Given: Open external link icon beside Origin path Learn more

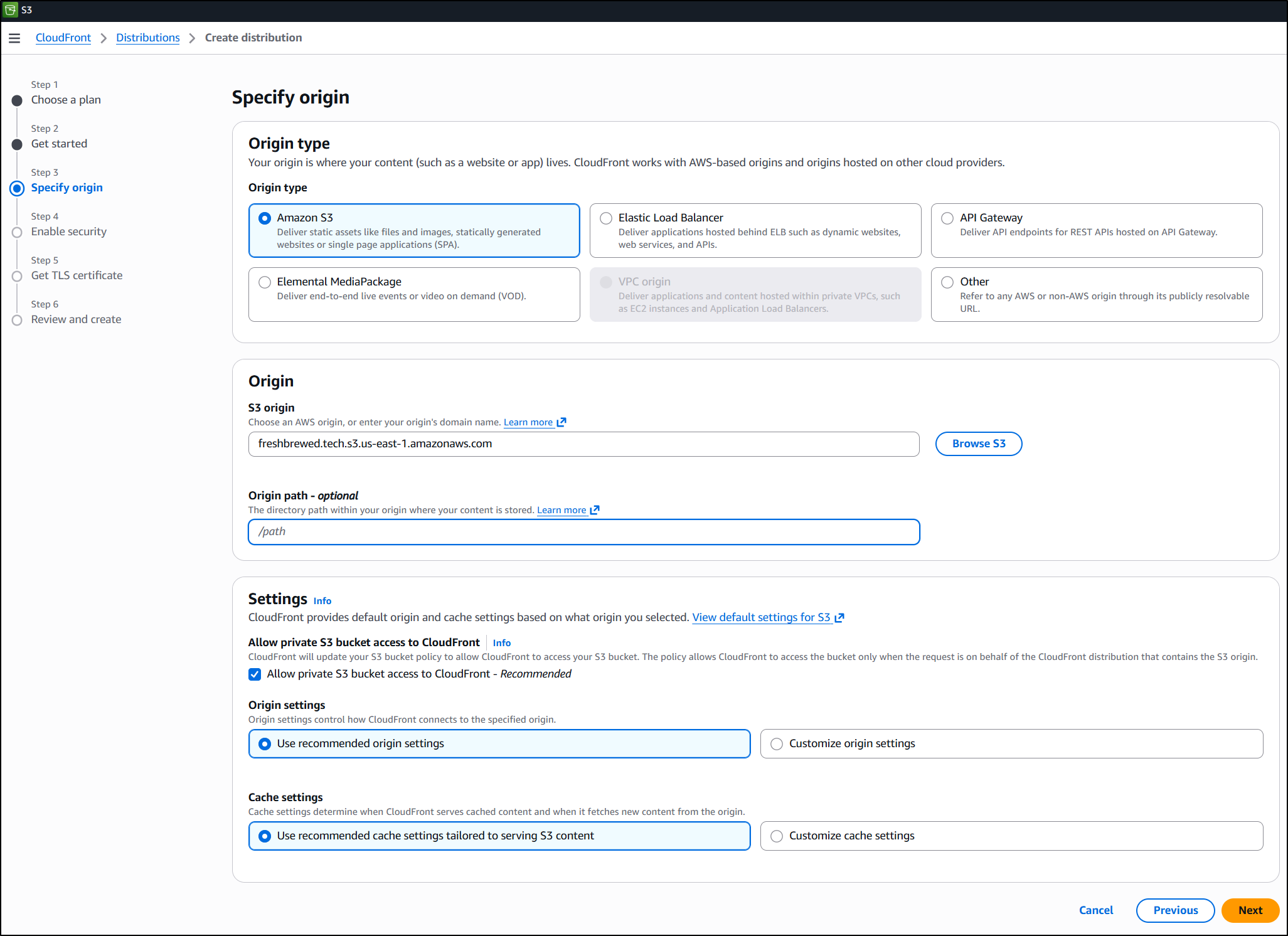Looking at the screenshot, I should click(x=595, y=510).
